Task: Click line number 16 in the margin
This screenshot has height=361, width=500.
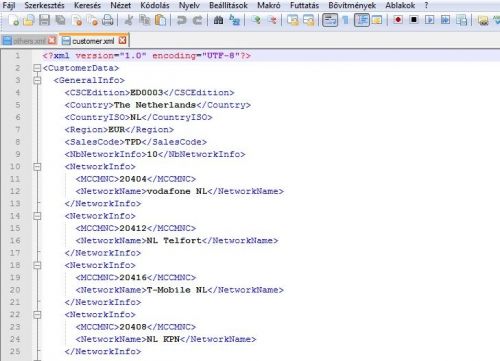Action: (15, 241)
